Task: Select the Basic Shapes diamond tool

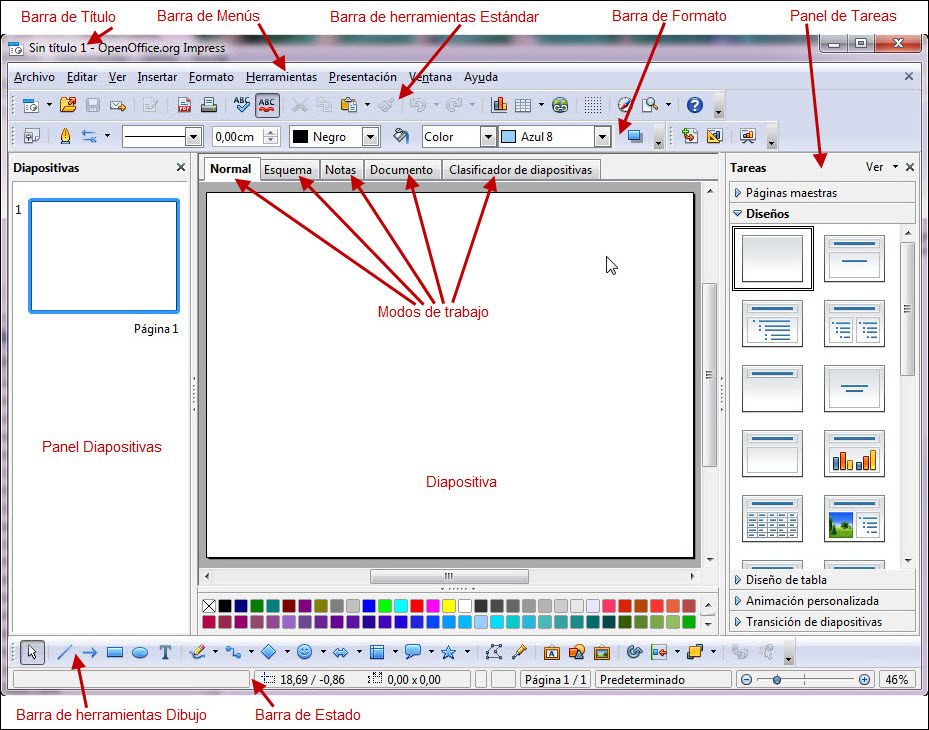Action: [x=268, y=652]
